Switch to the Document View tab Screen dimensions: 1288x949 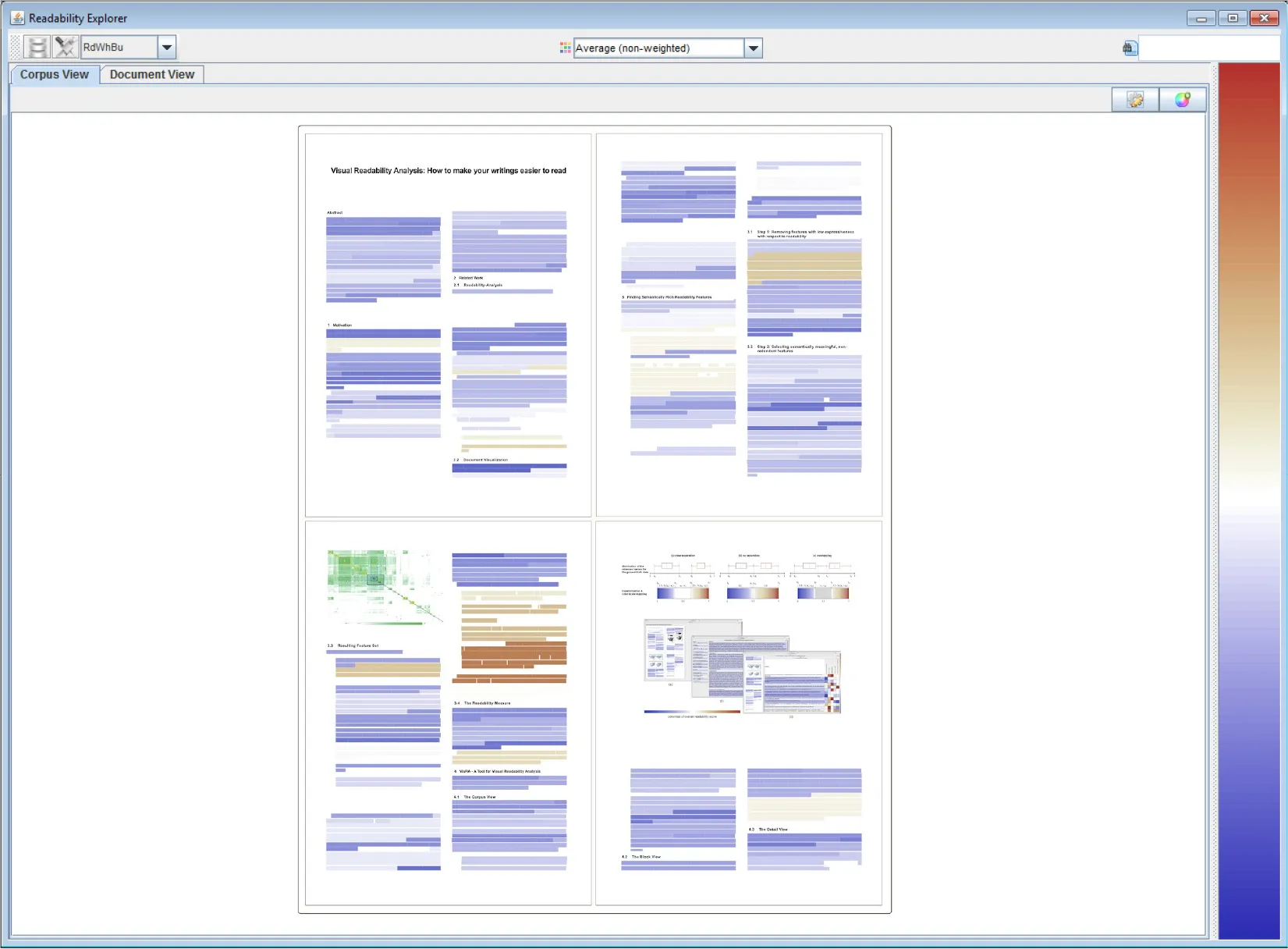[152, 74]
